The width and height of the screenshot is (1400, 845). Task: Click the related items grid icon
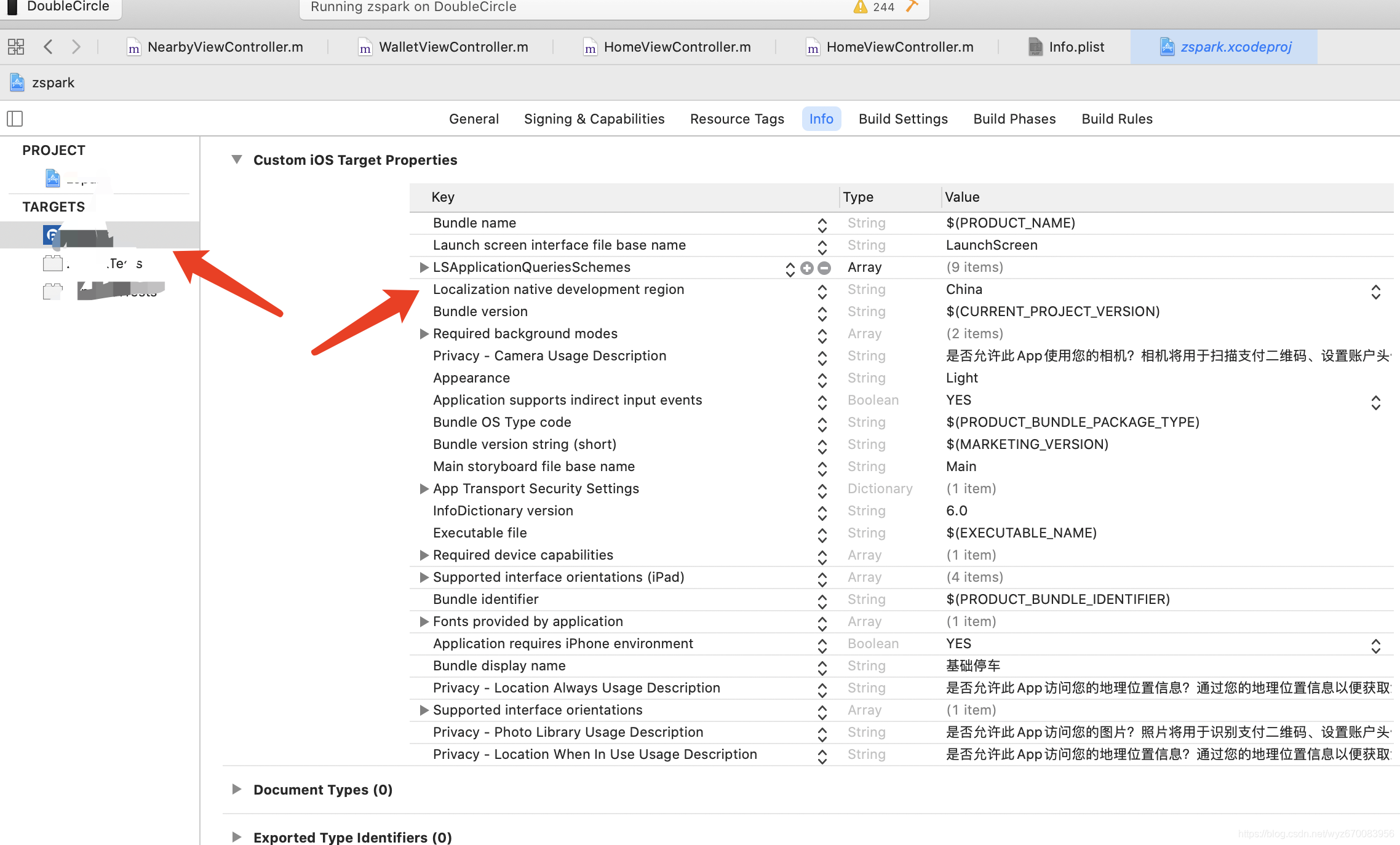click(16, 47)
